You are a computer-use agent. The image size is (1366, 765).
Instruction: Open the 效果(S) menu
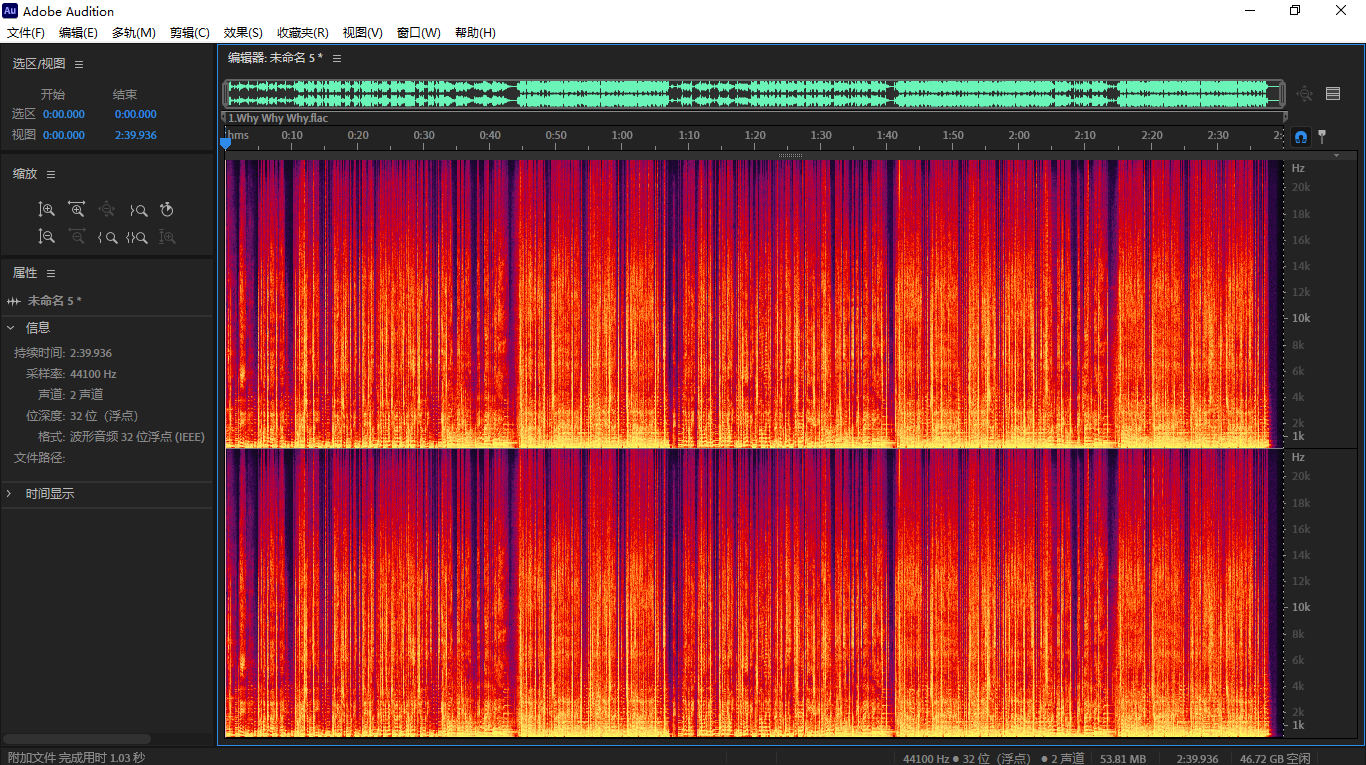[243, 33]
